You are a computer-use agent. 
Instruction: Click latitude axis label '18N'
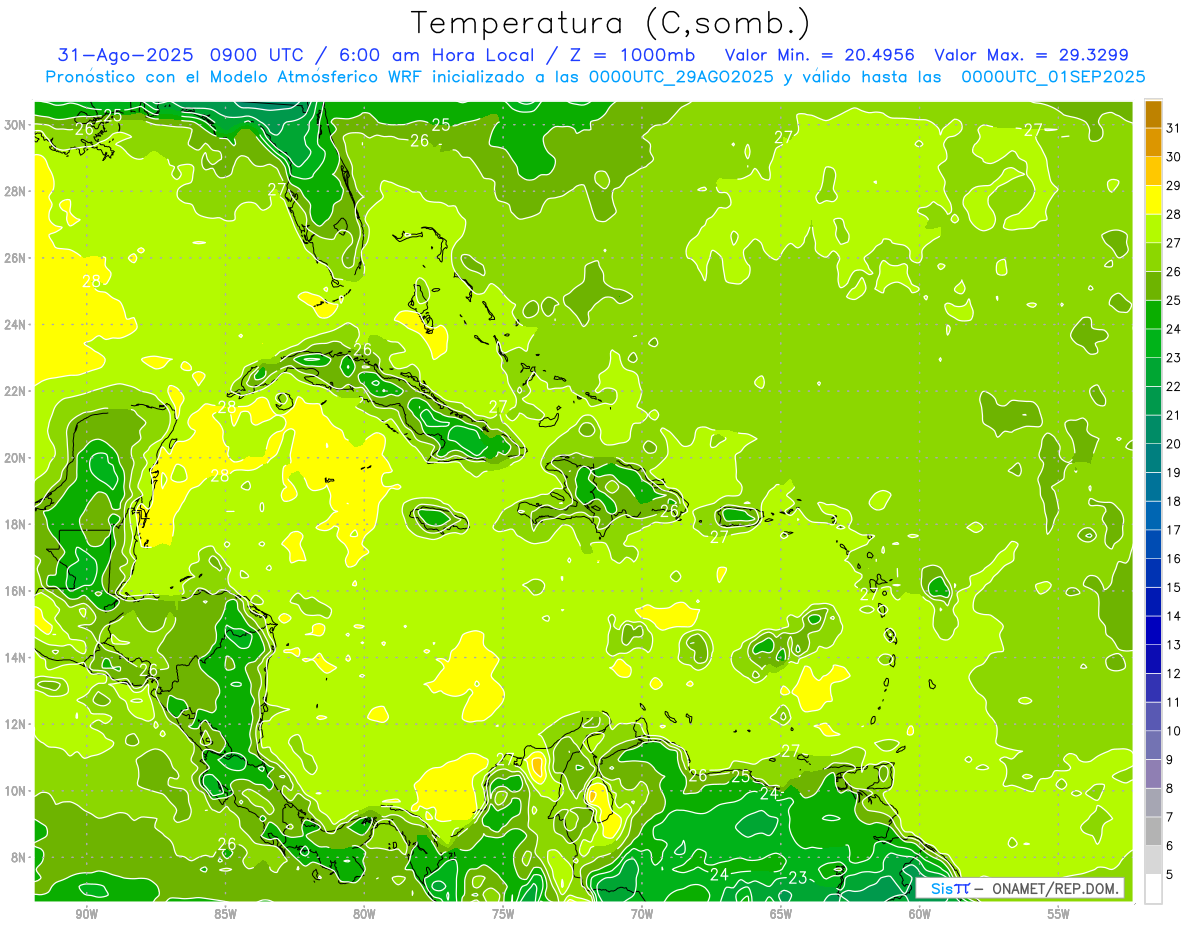(15, 524)
